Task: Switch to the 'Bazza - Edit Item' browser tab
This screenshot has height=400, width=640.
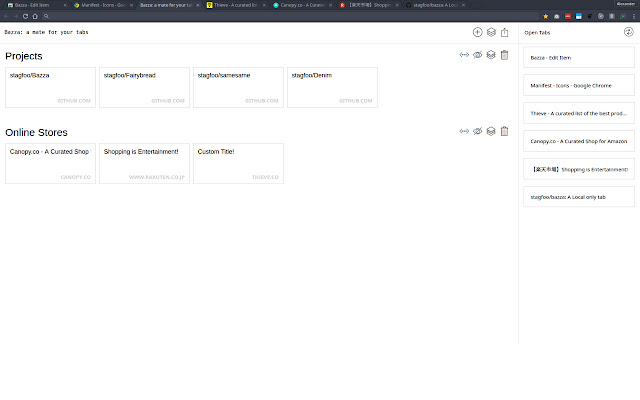Action: [x=35, y=5]
